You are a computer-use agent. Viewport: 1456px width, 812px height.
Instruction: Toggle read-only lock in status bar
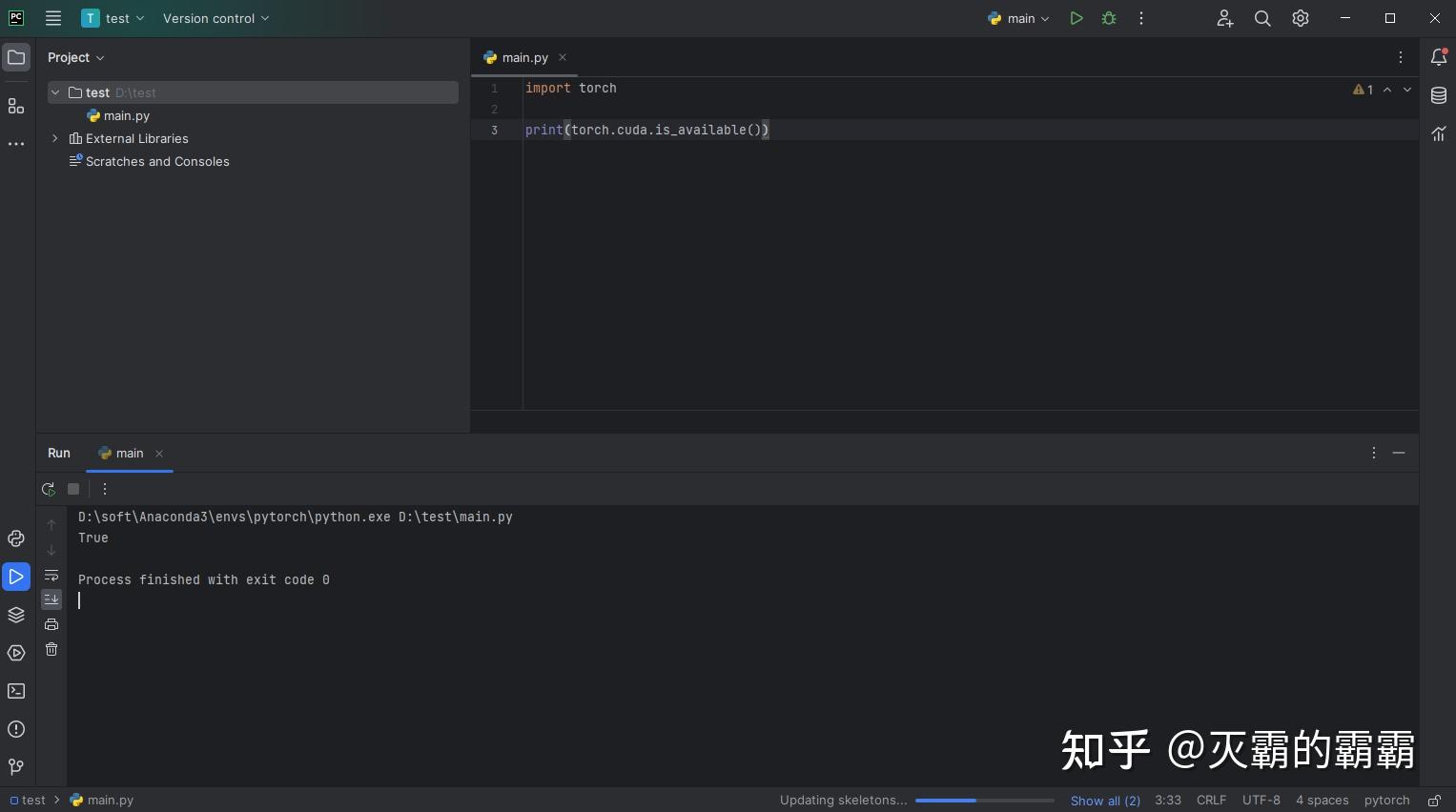(x=1434, y=801)
